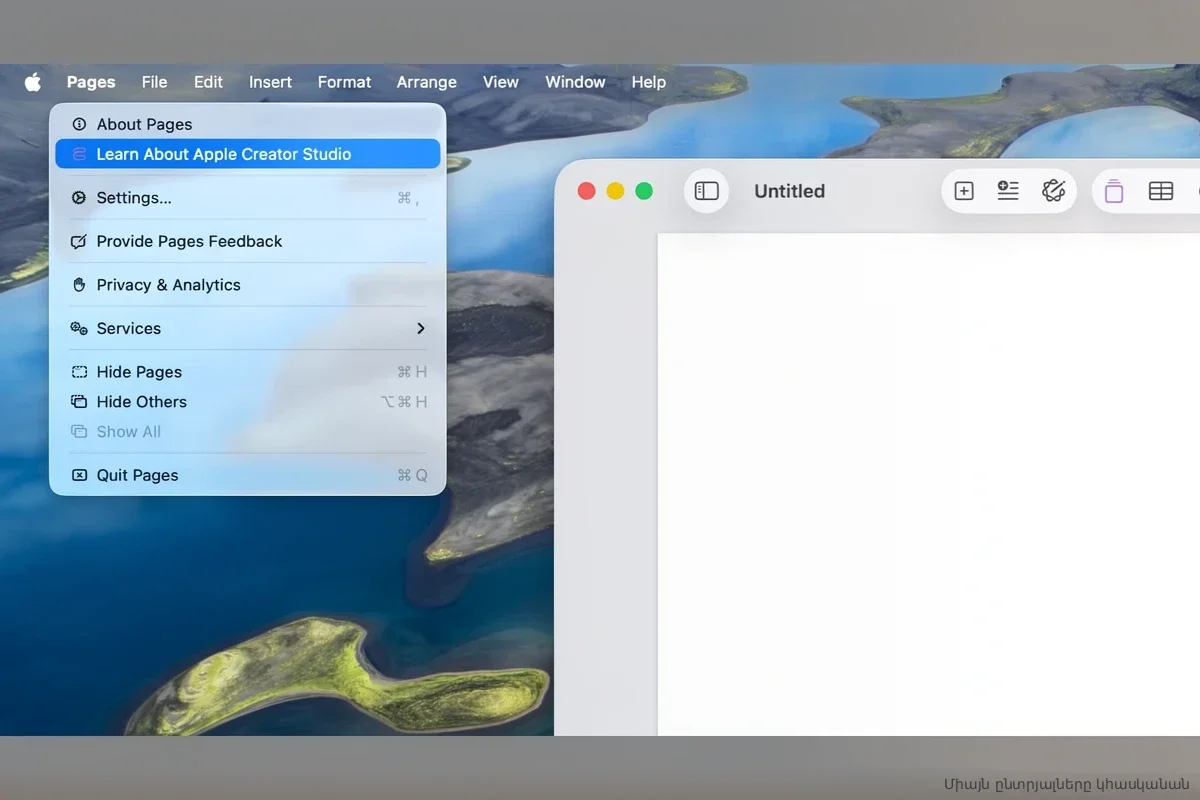Image resolution: width=1200 pixels, height=800 pixels.
Task: Select About Pages menu entry
Action: click(144, 124)
